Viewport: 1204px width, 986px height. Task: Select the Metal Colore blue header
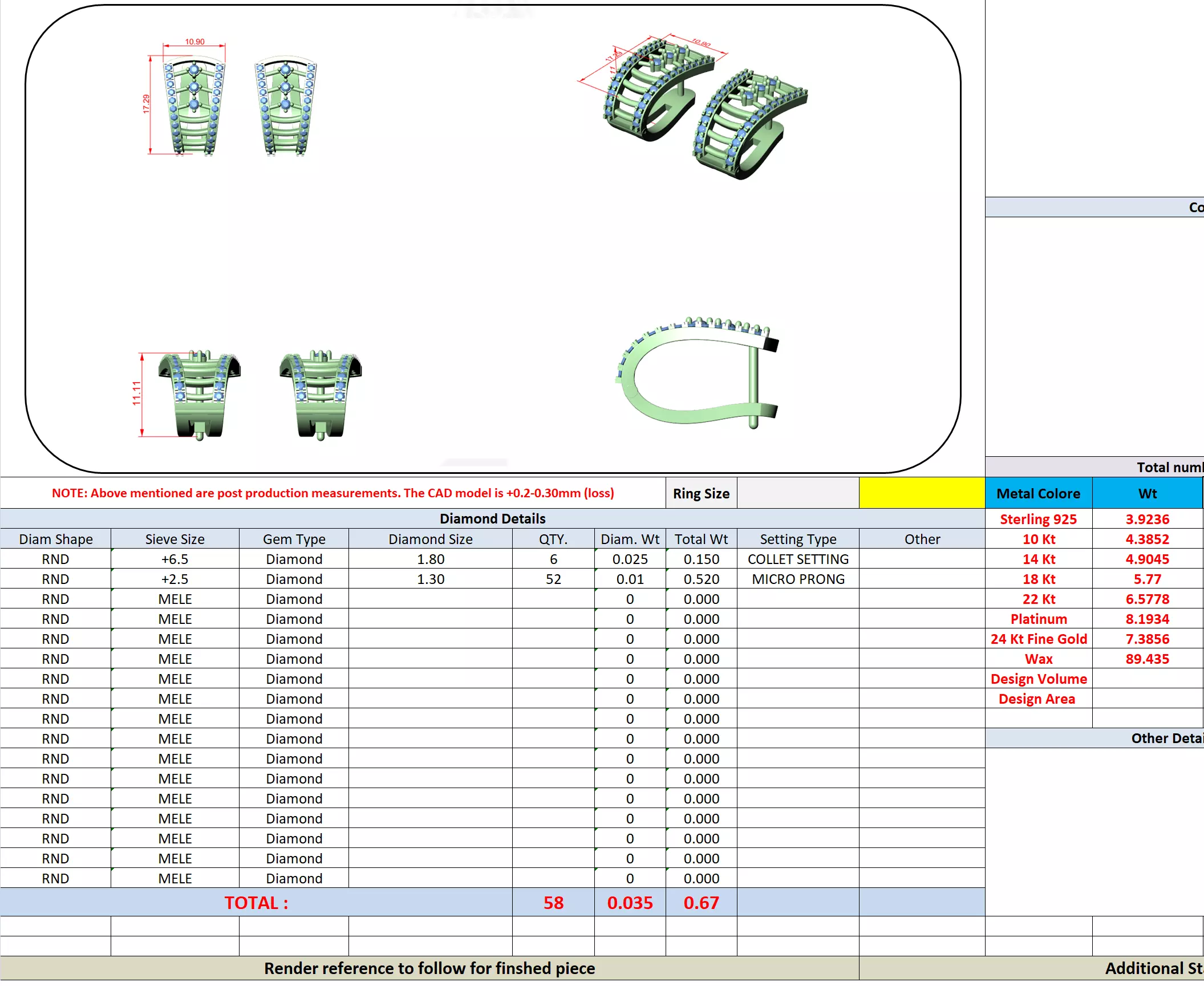pyautogui.click(x=1038, y=493)
